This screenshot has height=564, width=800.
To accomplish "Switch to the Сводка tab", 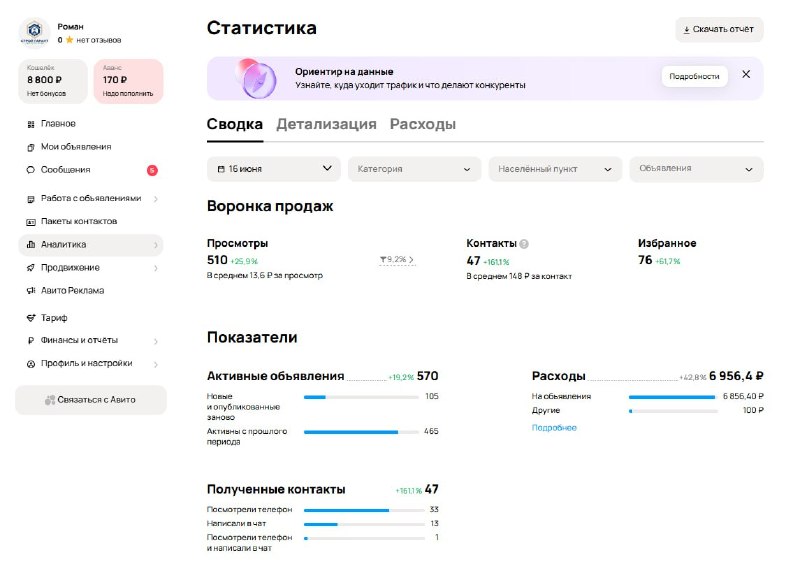I will 235,124.
